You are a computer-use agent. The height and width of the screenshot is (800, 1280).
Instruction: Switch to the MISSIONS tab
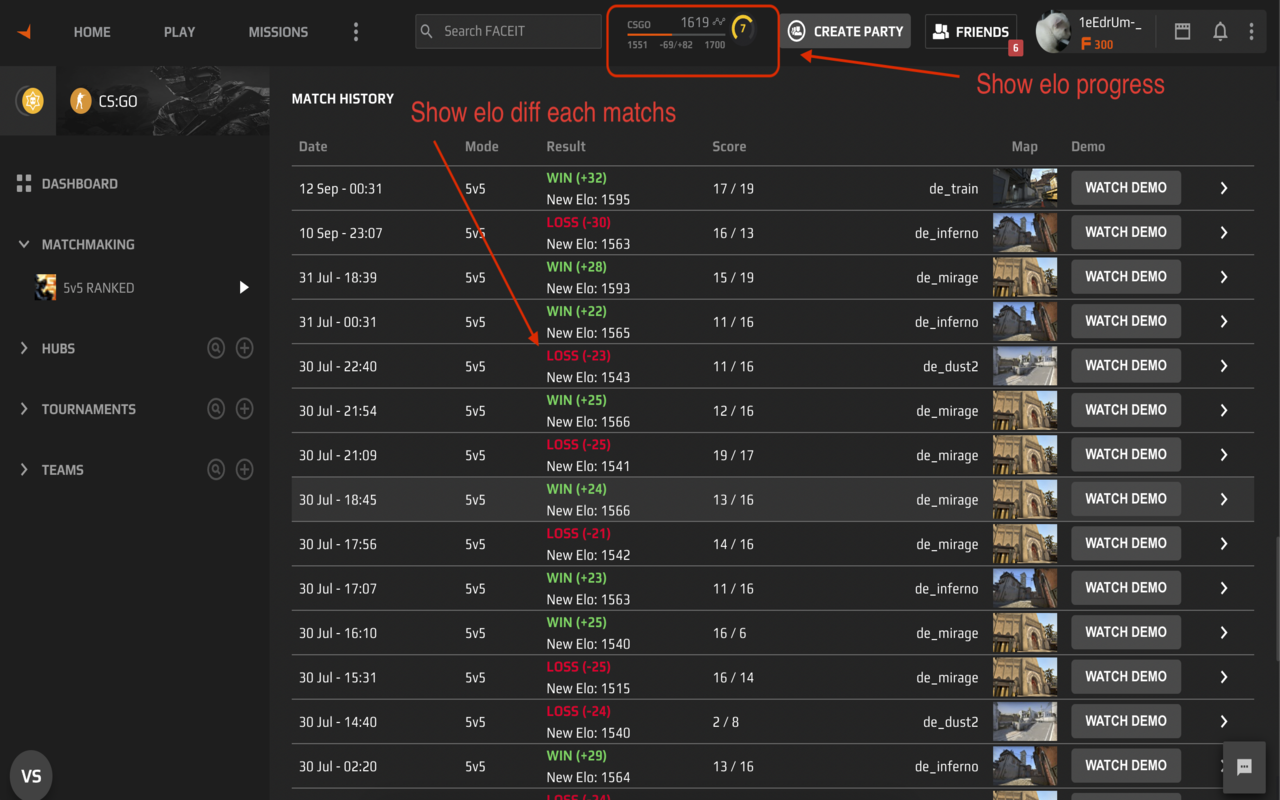pyautogui.click(x=277, y=31)
